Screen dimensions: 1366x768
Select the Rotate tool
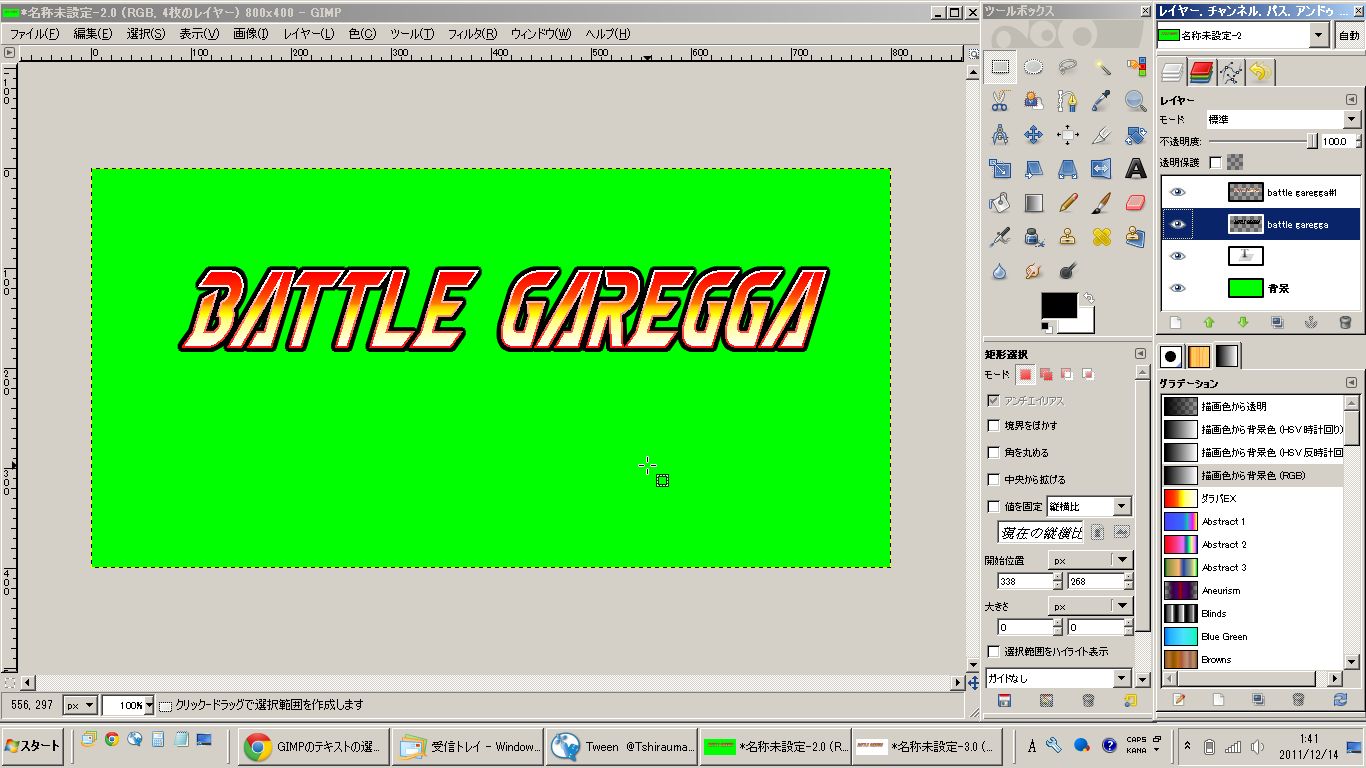[x=1136, y=135]
